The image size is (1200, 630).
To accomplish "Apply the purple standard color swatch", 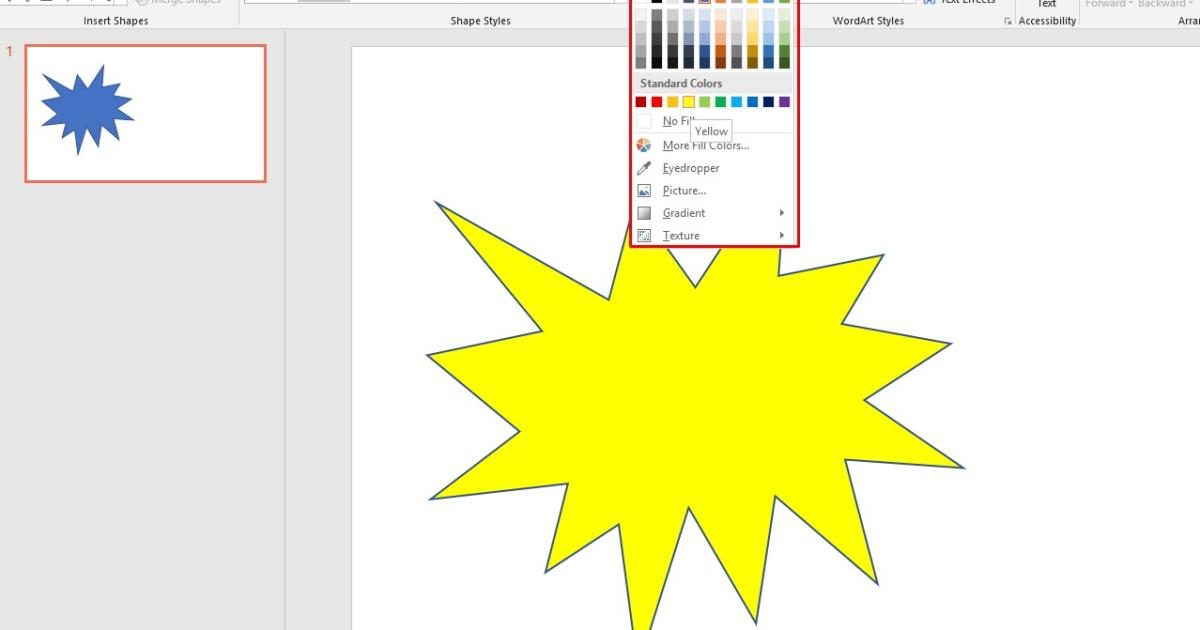I will (784, 102).
